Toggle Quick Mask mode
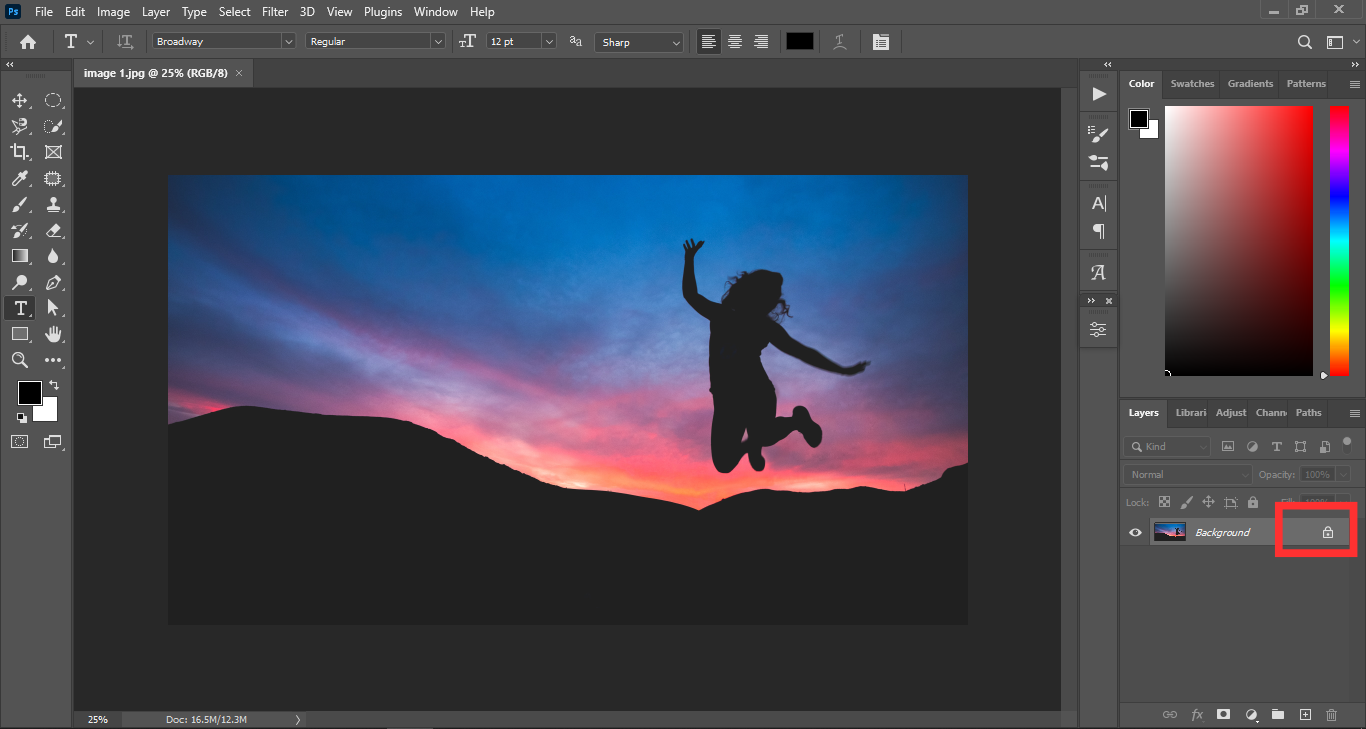Viewport: 1366px width, 729px height. coord(19,441)
